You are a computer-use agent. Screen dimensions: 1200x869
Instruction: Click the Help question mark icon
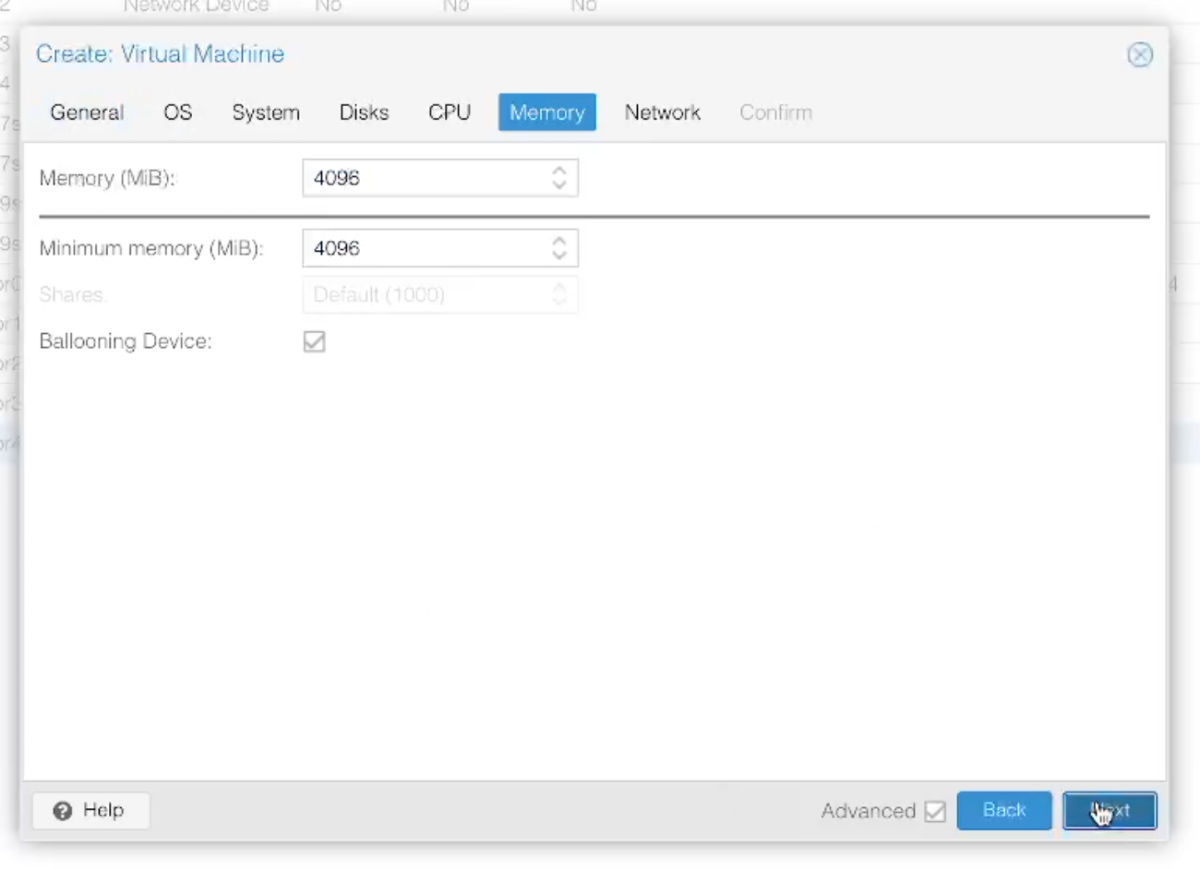click(x=63, y=810)
